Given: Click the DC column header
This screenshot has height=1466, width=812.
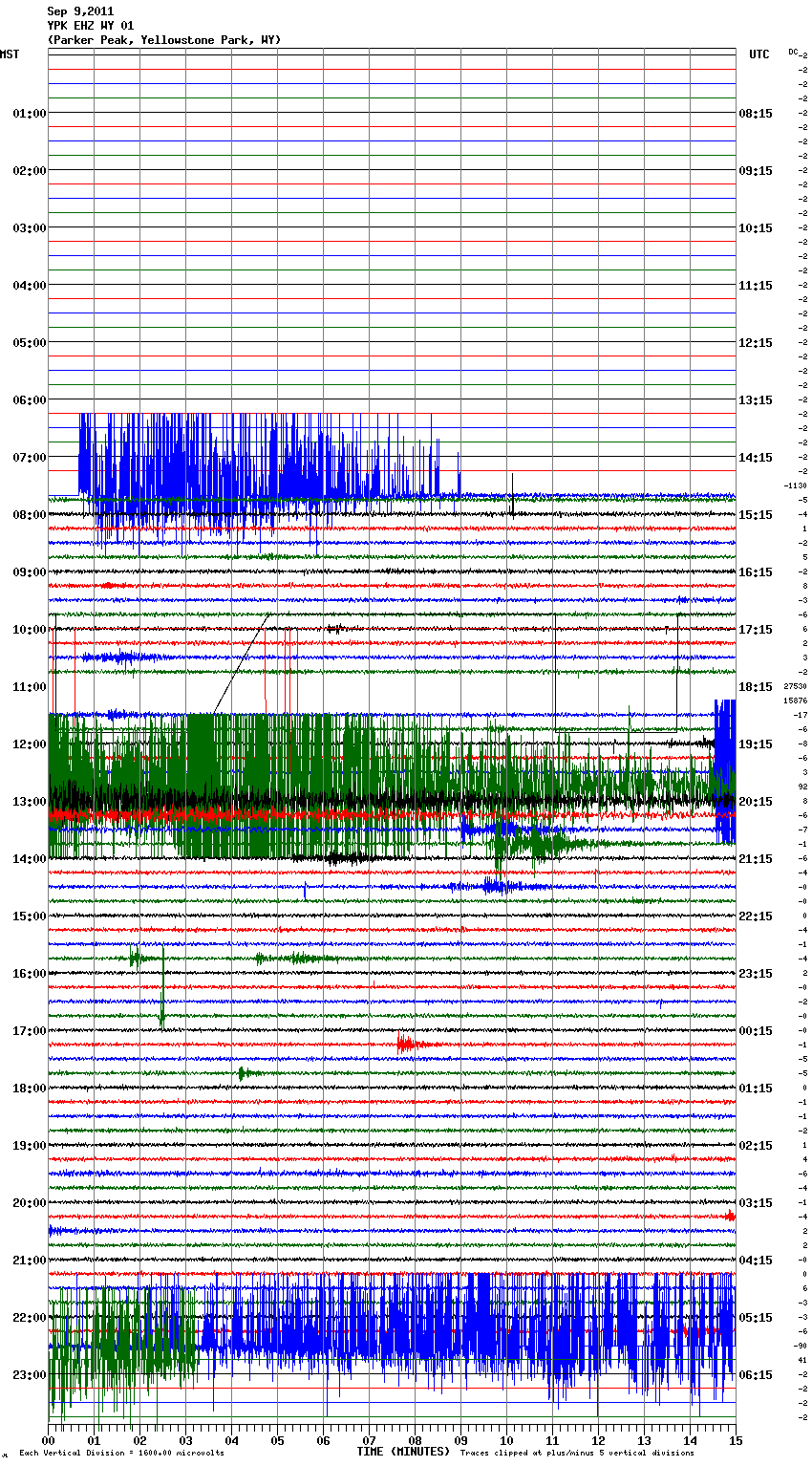Looking at the screenshot, I should click(793, 52).
